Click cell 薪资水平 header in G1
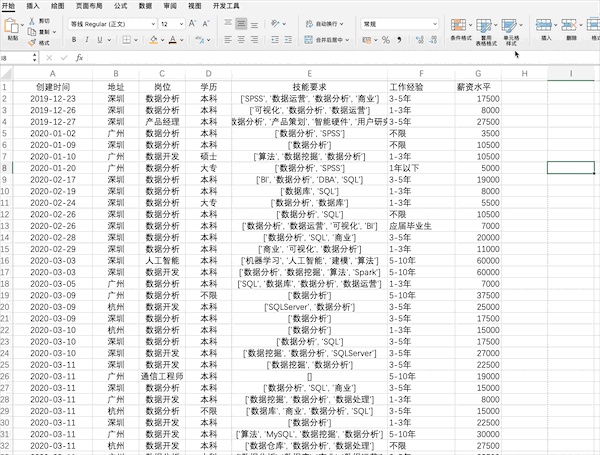Viewport: 600px width, 455px height. point(478,87)
